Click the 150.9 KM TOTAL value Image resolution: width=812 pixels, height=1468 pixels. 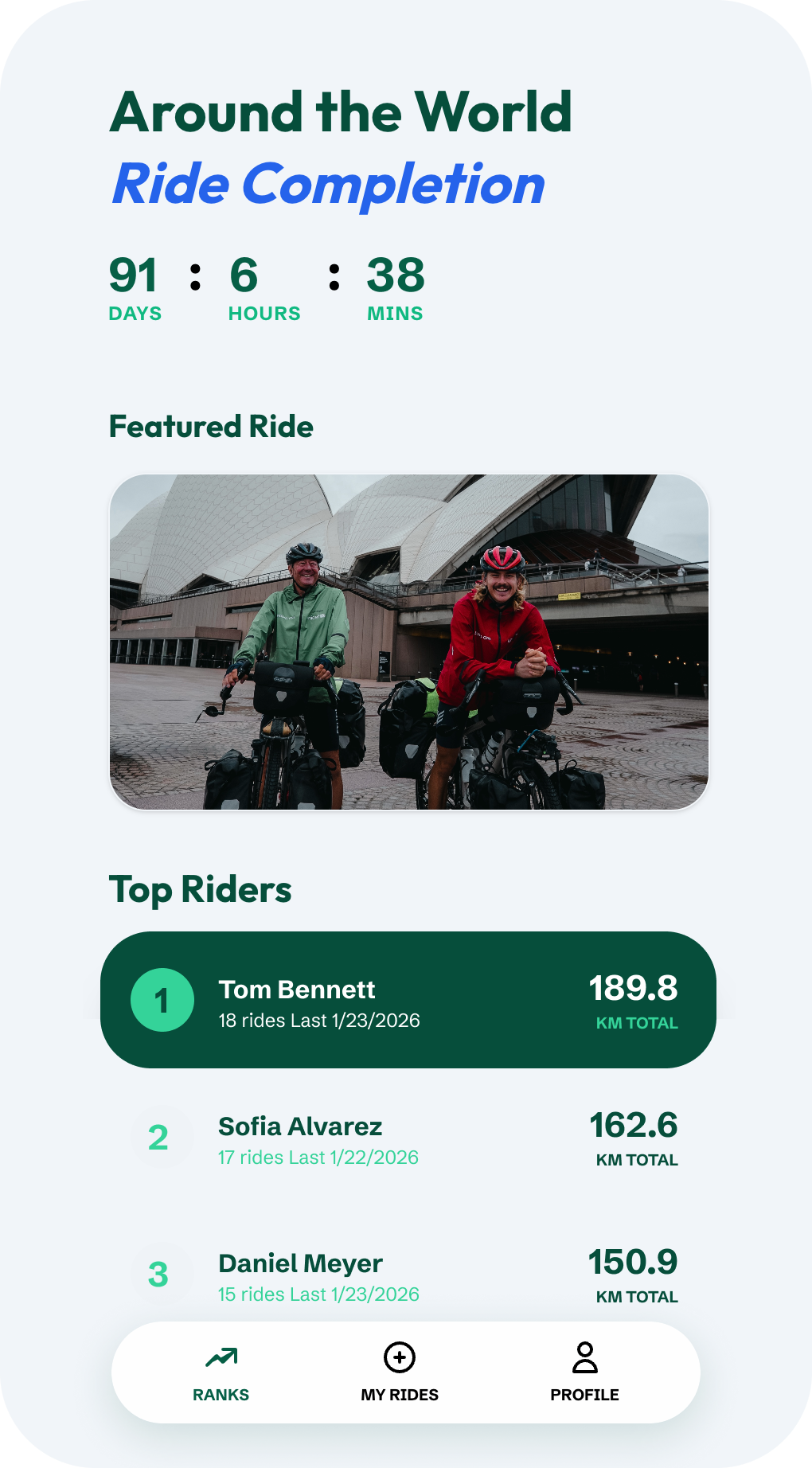coord(634,1263)
